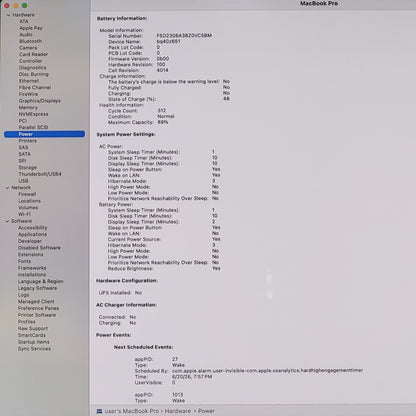Select PCI in the sidebar
The height and width of the screenshot is (416, 416).
pyautogui.click(x=23, y=121)
